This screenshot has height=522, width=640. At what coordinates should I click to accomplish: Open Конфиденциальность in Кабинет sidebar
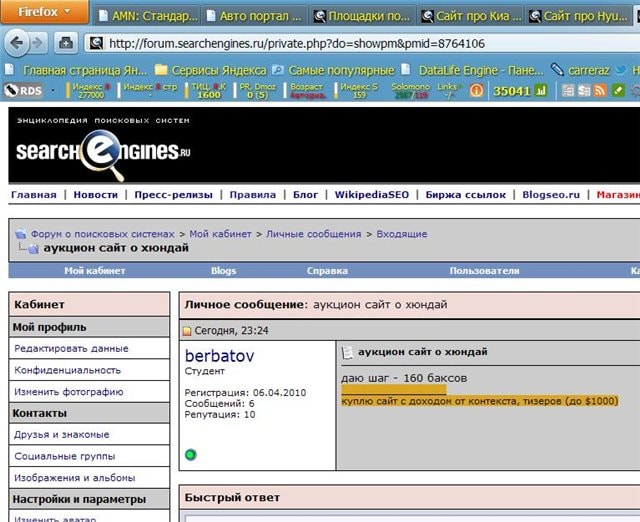click(68, 370)
